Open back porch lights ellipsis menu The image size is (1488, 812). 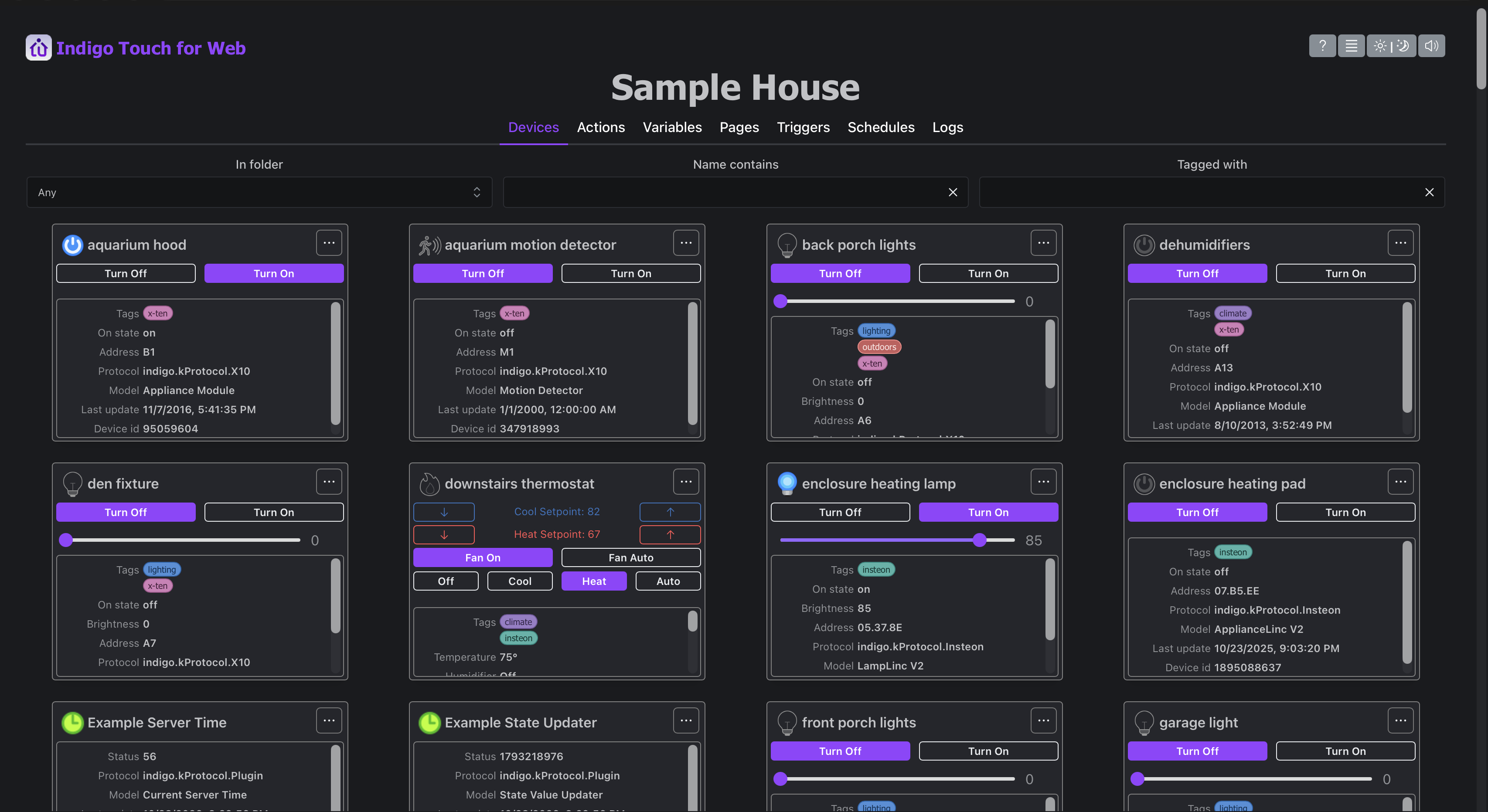pos(1043,243)
